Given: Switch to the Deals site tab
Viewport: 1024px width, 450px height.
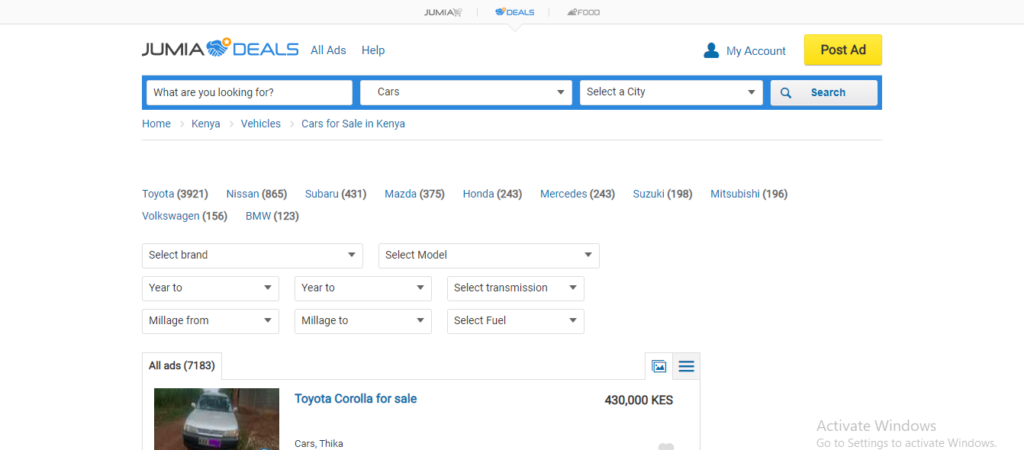Looking at the screenshot, I should 515,12.
